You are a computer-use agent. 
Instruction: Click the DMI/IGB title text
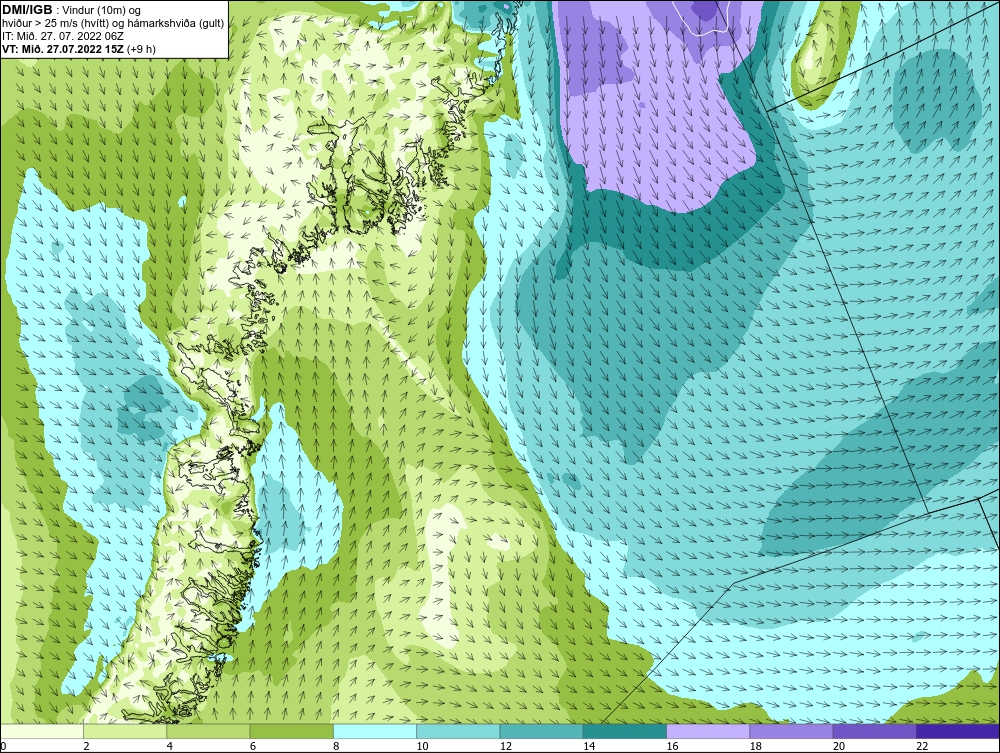coord(27,10)
